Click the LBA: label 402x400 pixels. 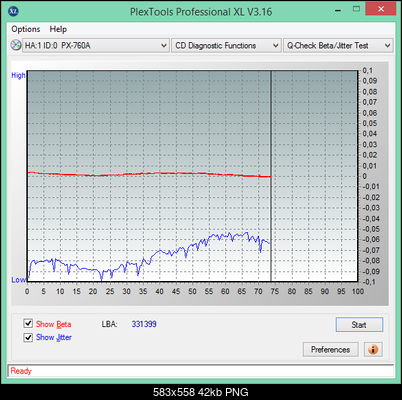(x=109, y=324)
